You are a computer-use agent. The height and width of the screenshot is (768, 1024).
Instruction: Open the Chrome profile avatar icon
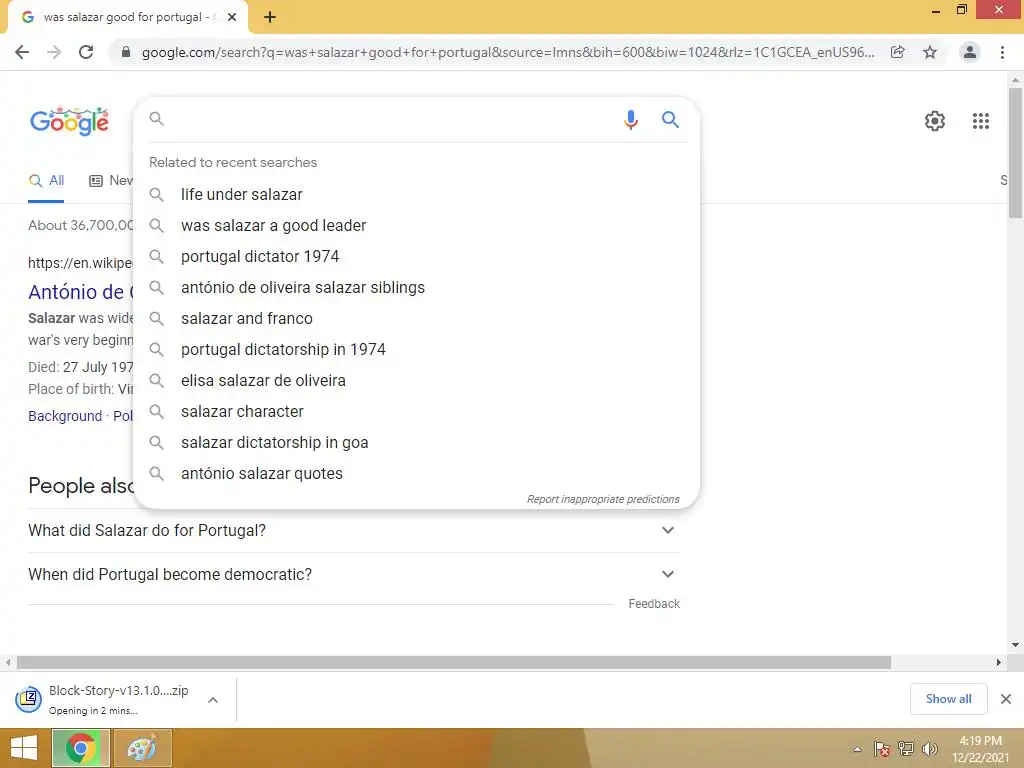tap(970, 52)
